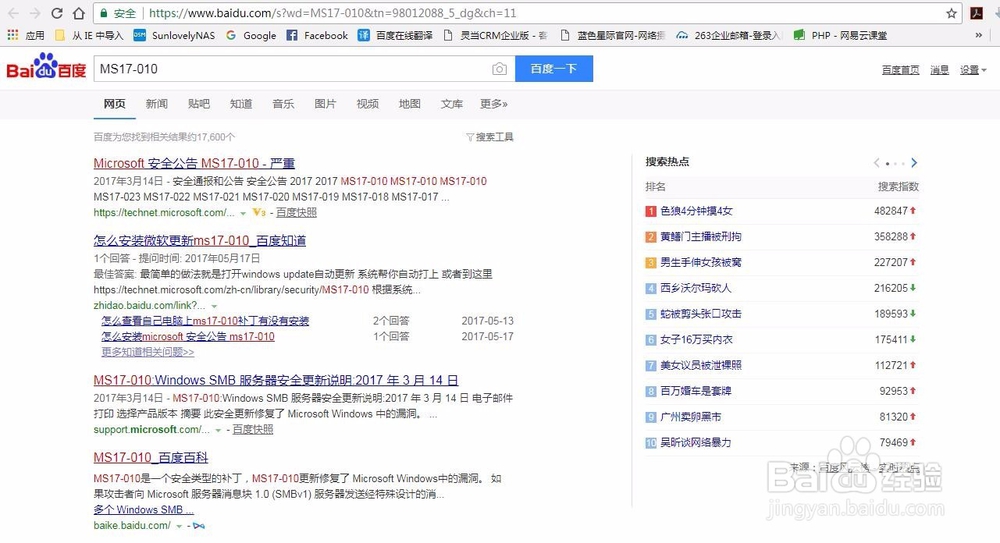Open the 灵当CRM企业版 bookmark
1000x543 pixels.
click(x=495, y=35)
